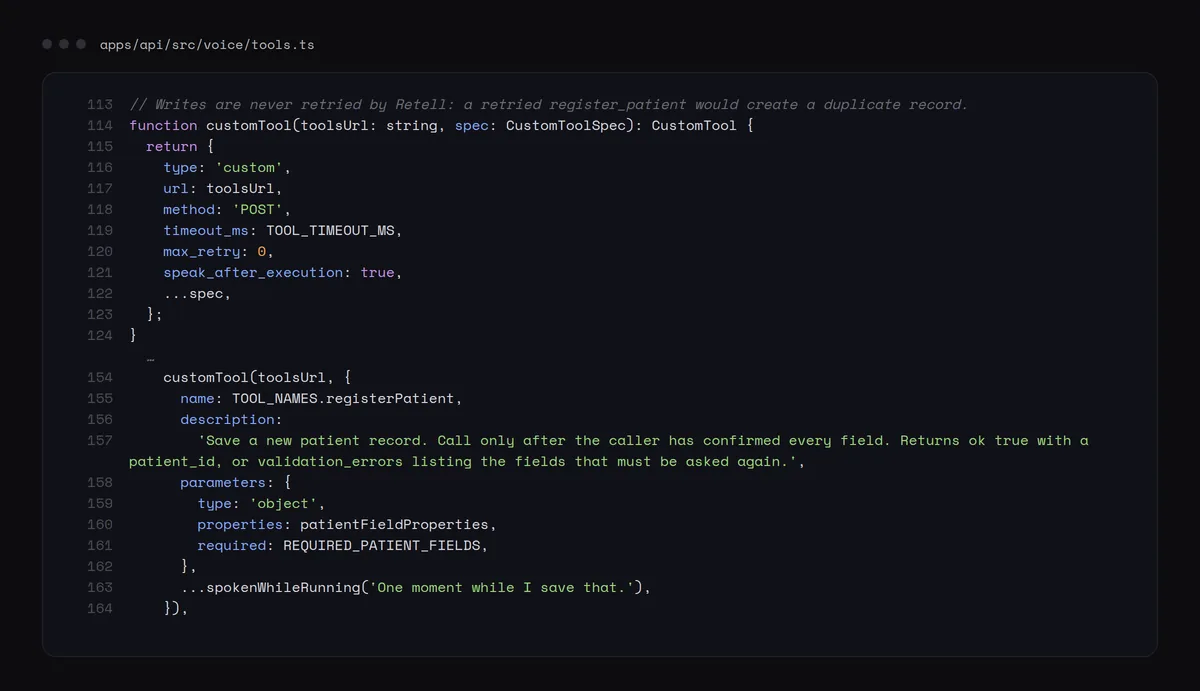Click line number 124
The height and width of the screenshot is (691, 1200).
[x=100, y=335]
